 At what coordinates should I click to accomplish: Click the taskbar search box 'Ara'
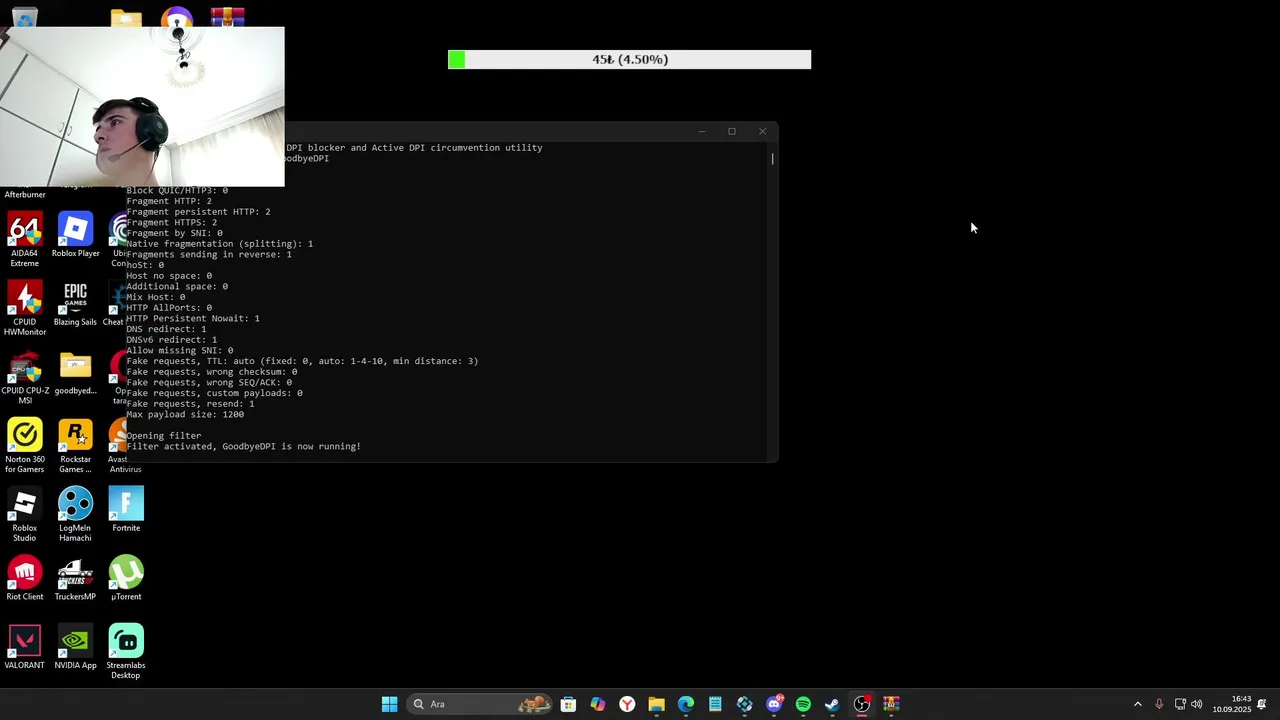(481, 704)
